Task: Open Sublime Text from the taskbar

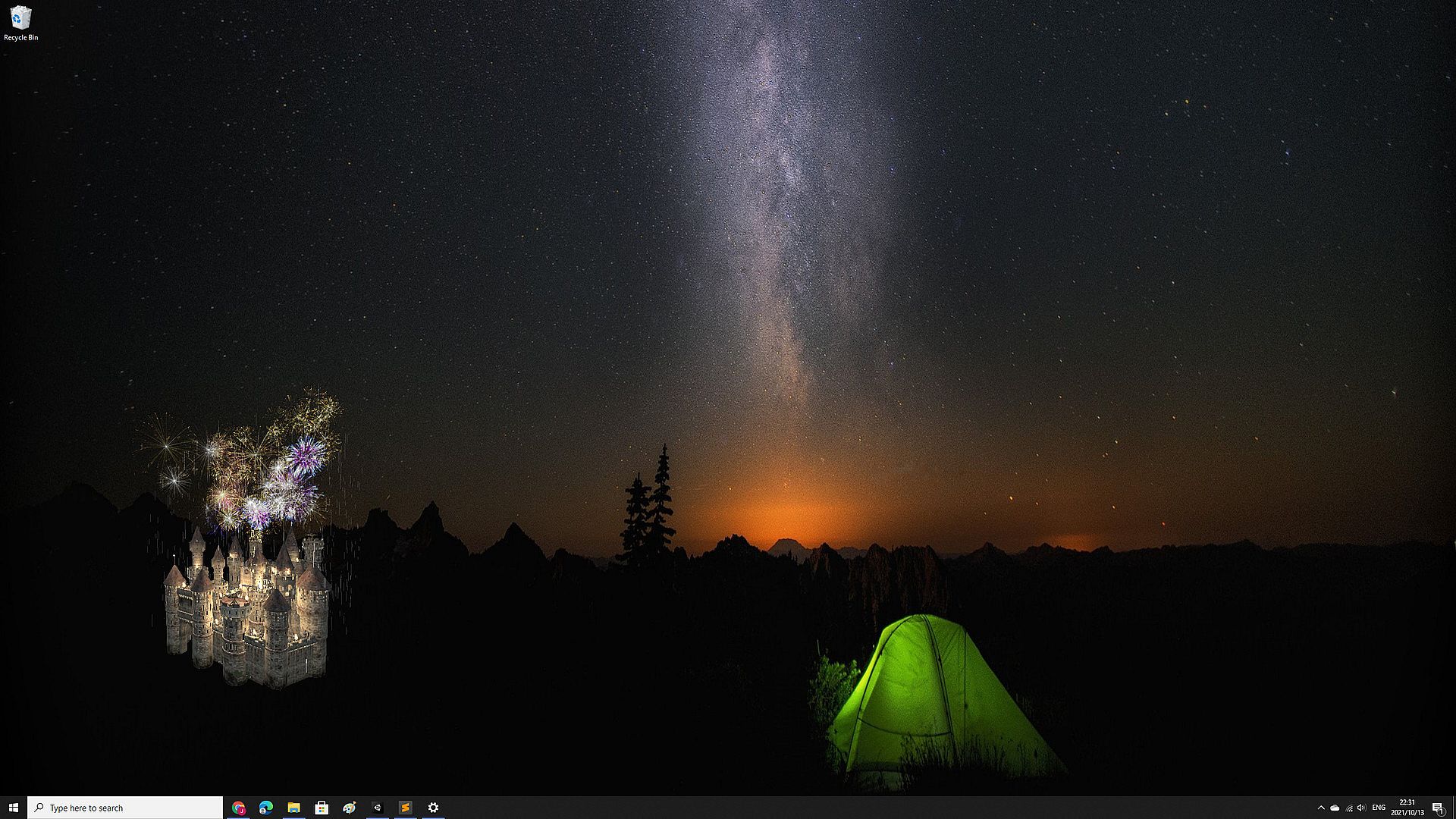Action: (405, 808)
